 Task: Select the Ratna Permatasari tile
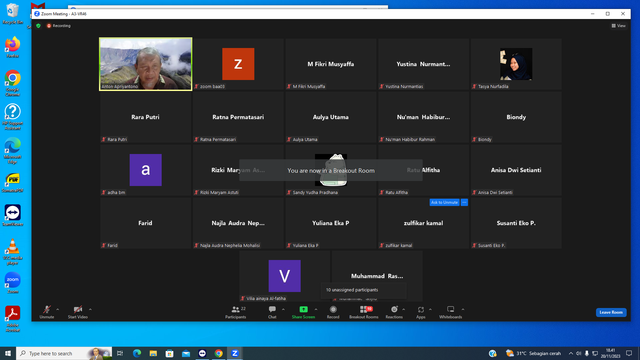click(238, 117)
